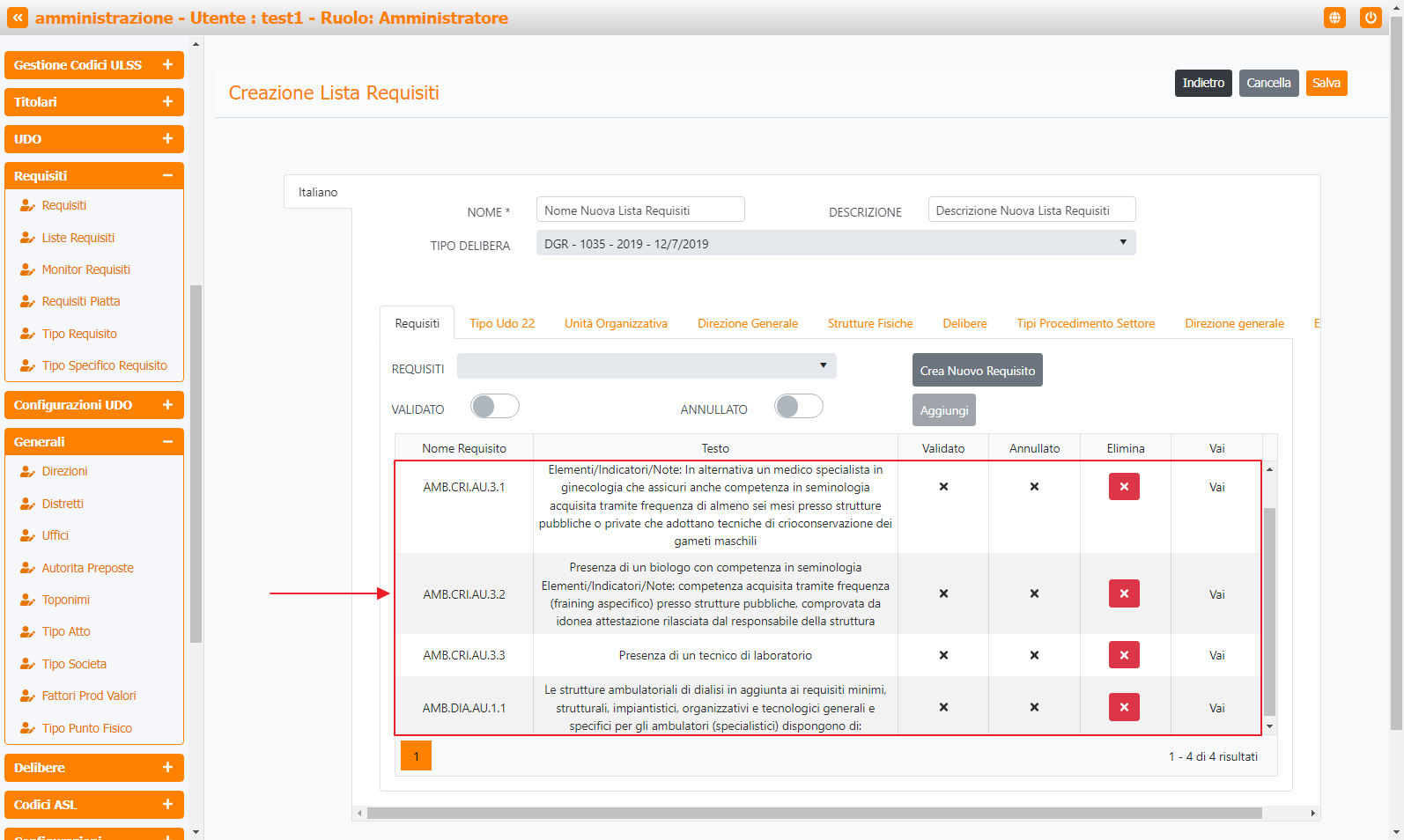1404x840 pixels.
Task: Open the TIPO DELIBERA dropdown
Action: (836, 243)
